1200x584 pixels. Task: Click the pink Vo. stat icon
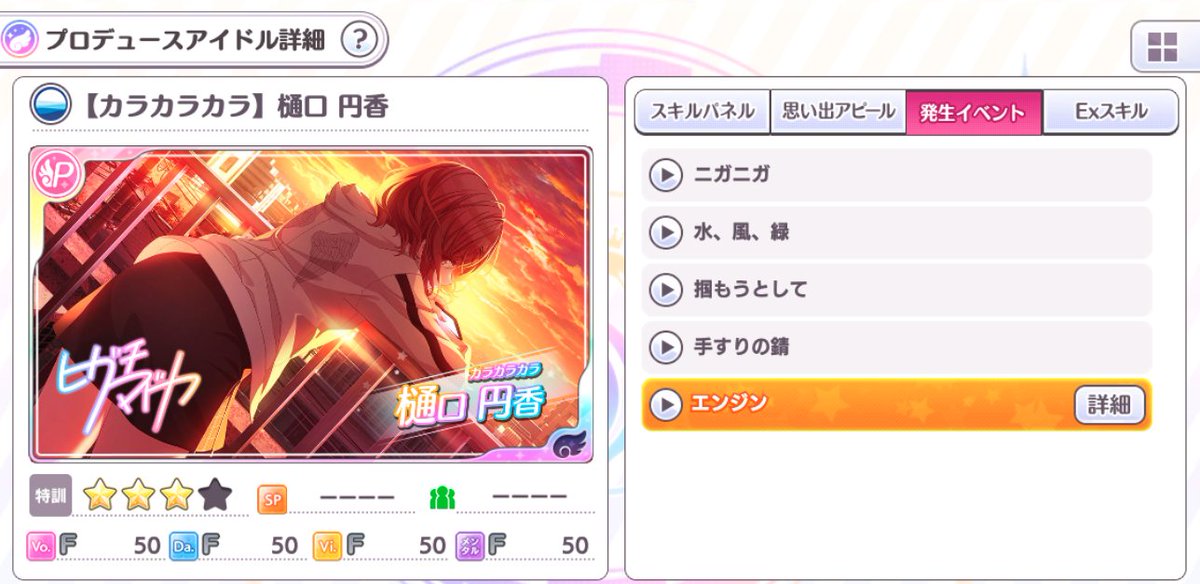[40, 545]
